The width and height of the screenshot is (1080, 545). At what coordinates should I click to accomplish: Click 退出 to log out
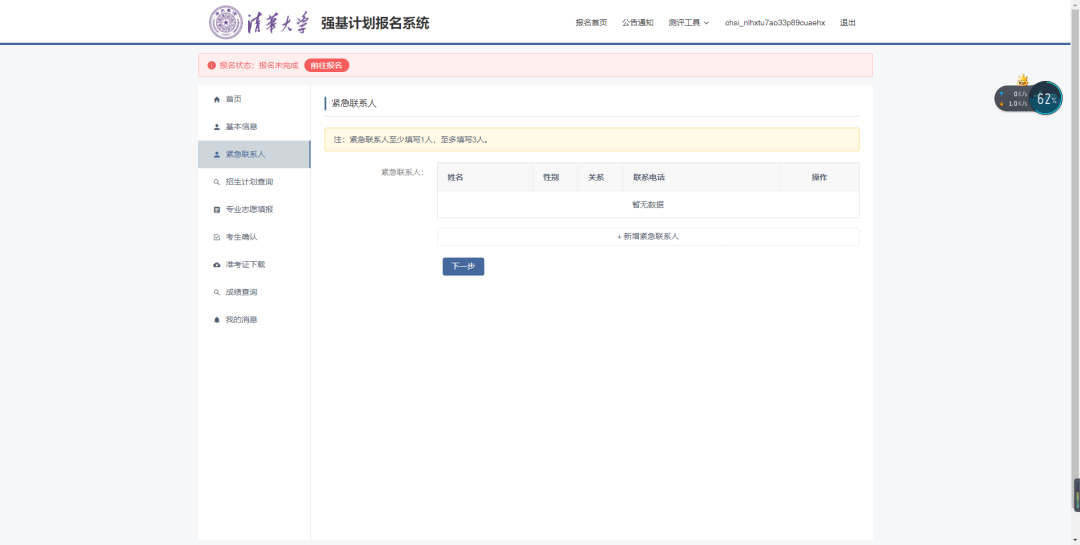[x=848, y=23]
